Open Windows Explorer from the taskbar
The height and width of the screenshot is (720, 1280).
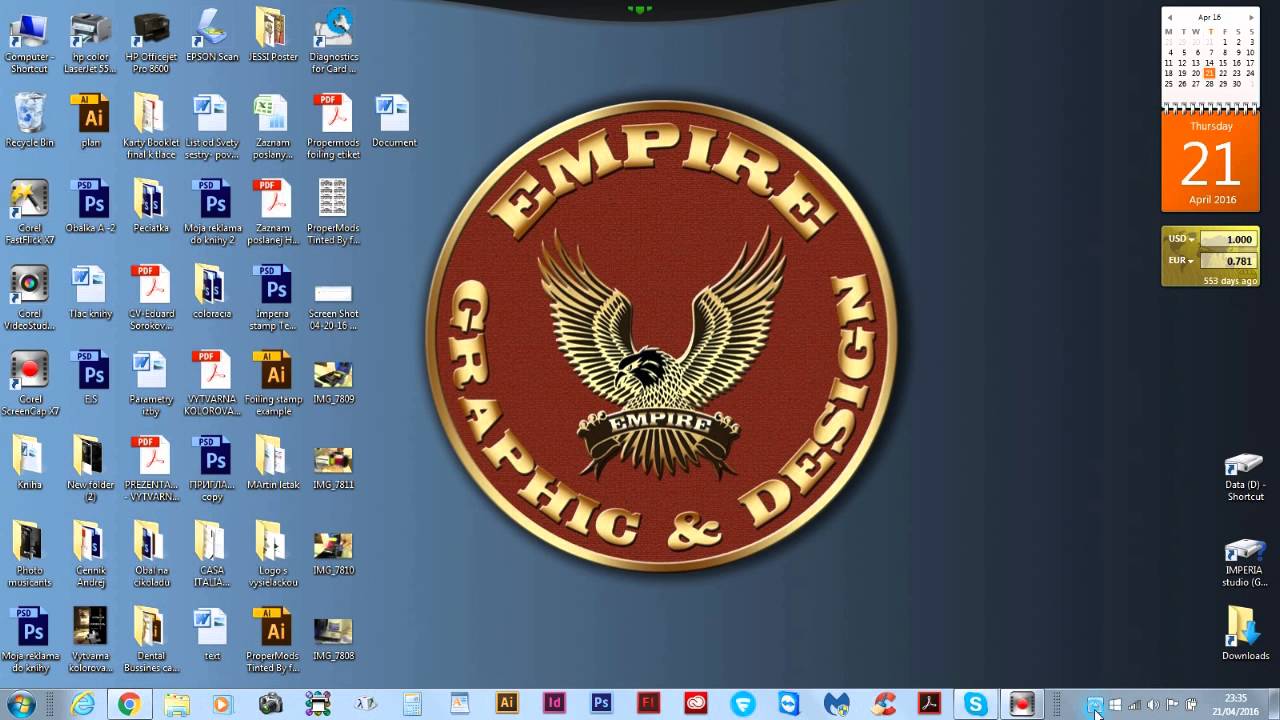coord(176,704)
